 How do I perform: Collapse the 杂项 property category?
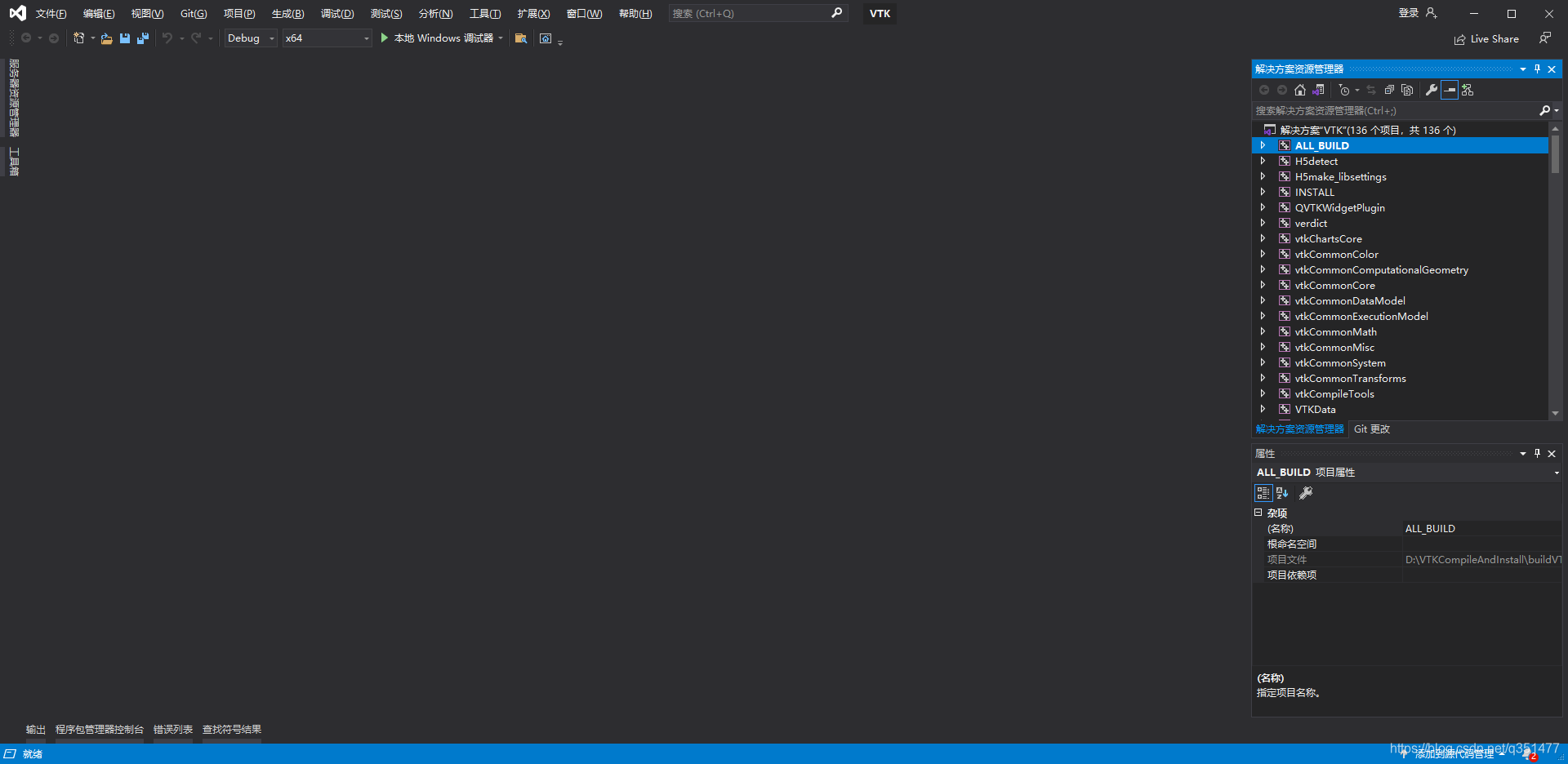click(x=1258, y=513)
